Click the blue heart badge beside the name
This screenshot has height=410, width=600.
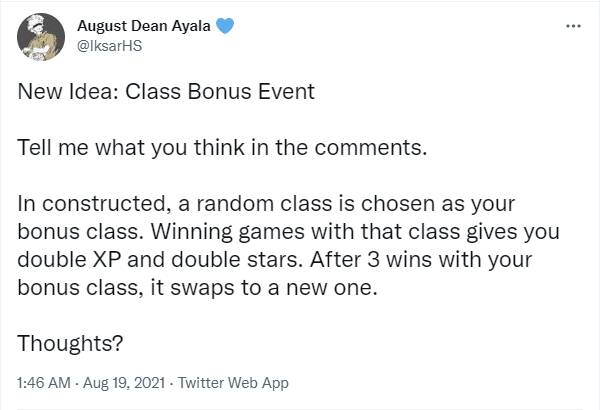(x=224, y=26)
